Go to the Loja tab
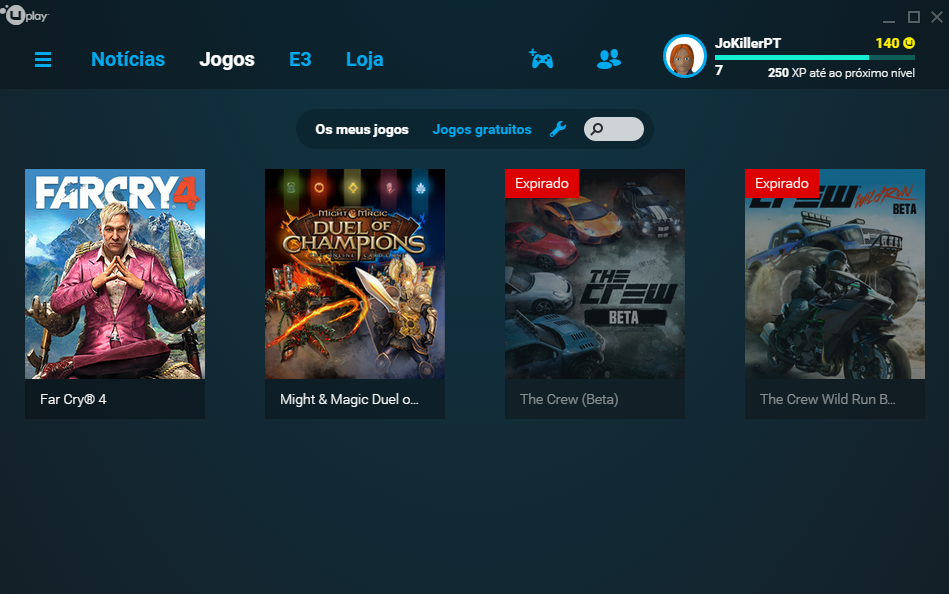 pyautogui.click(x=364, y=59)
